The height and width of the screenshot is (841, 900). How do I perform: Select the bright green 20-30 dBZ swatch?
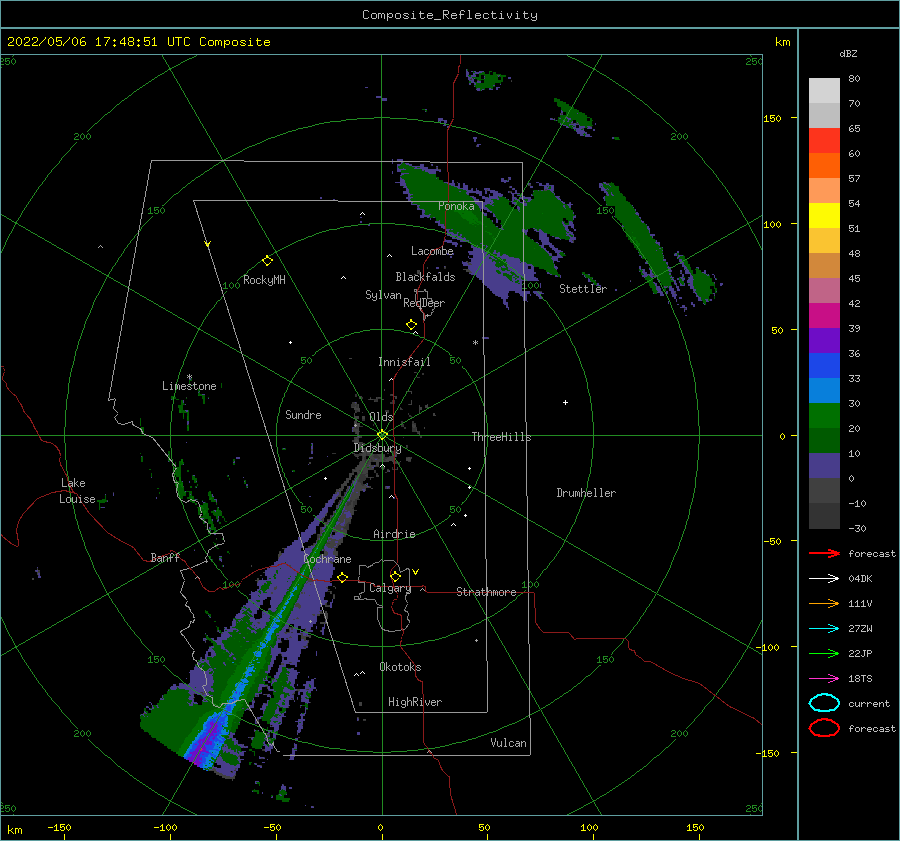[824, 416]
